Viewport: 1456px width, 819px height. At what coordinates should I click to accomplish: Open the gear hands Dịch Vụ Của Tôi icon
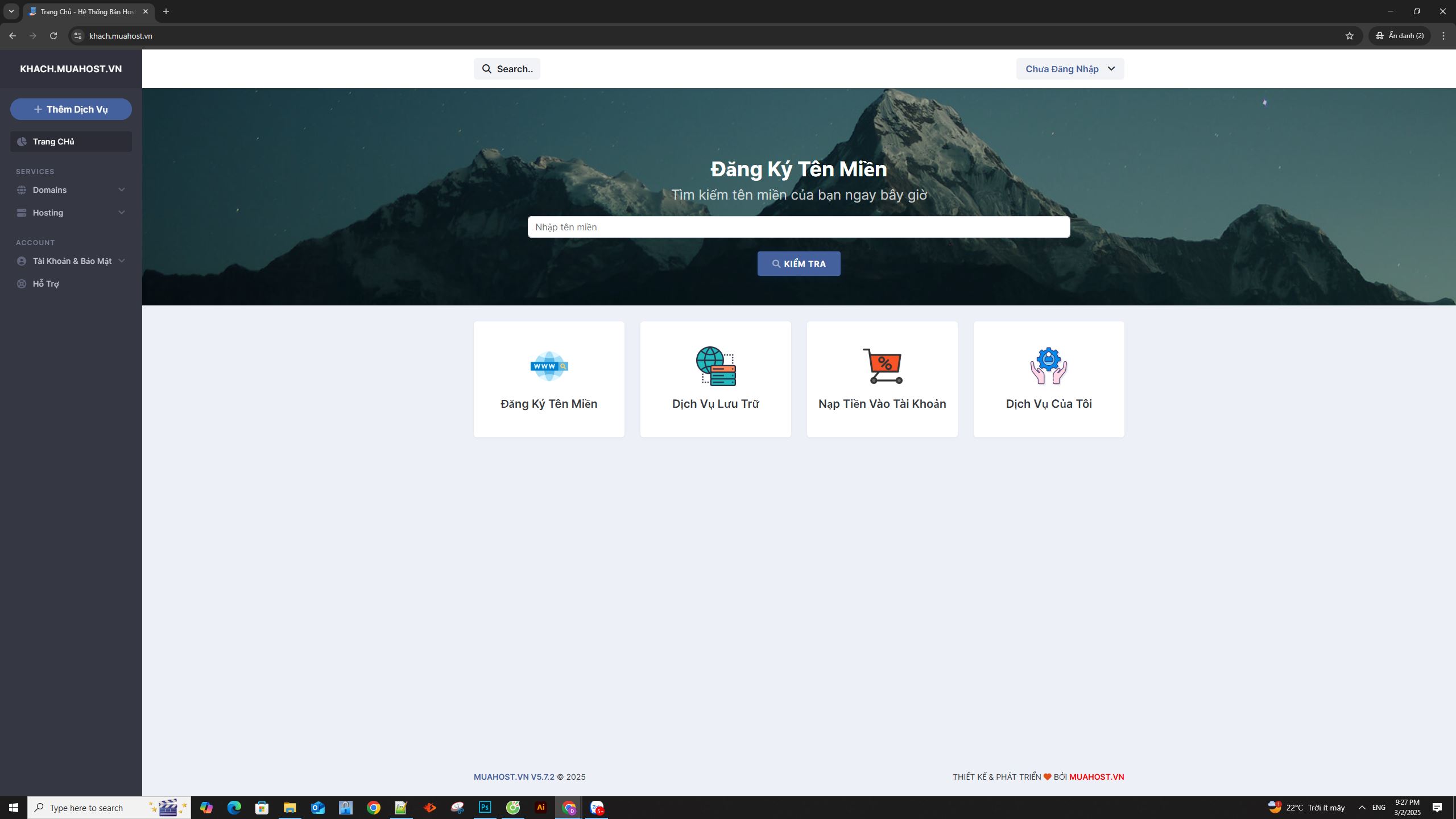tap(1048, 366)
